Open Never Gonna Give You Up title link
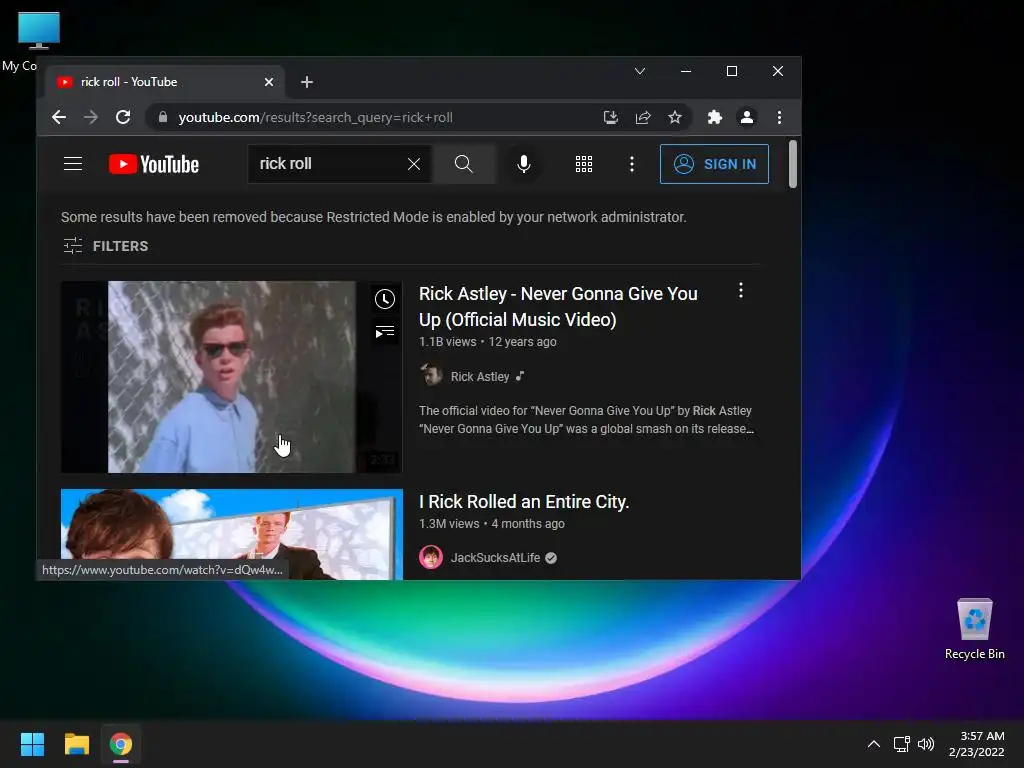1024x768 pixels. 558,306
